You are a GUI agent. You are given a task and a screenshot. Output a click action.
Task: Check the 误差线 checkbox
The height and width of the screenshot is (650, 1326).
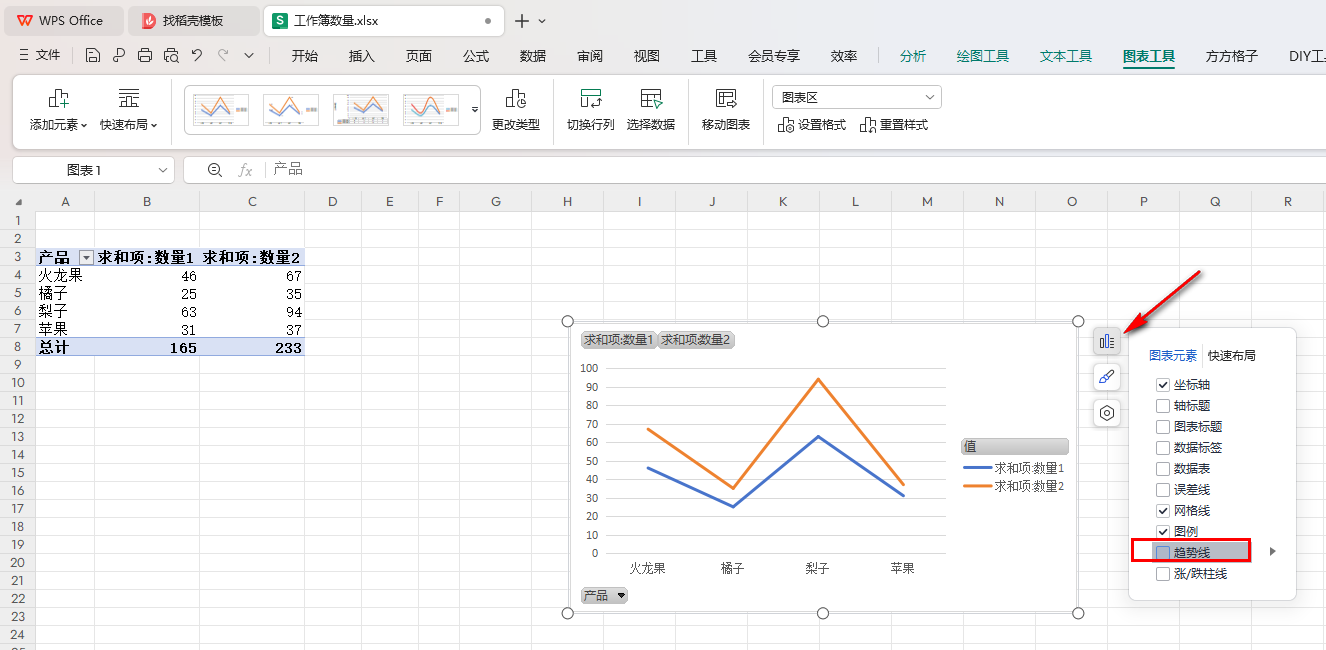(x=1163, y=490)
